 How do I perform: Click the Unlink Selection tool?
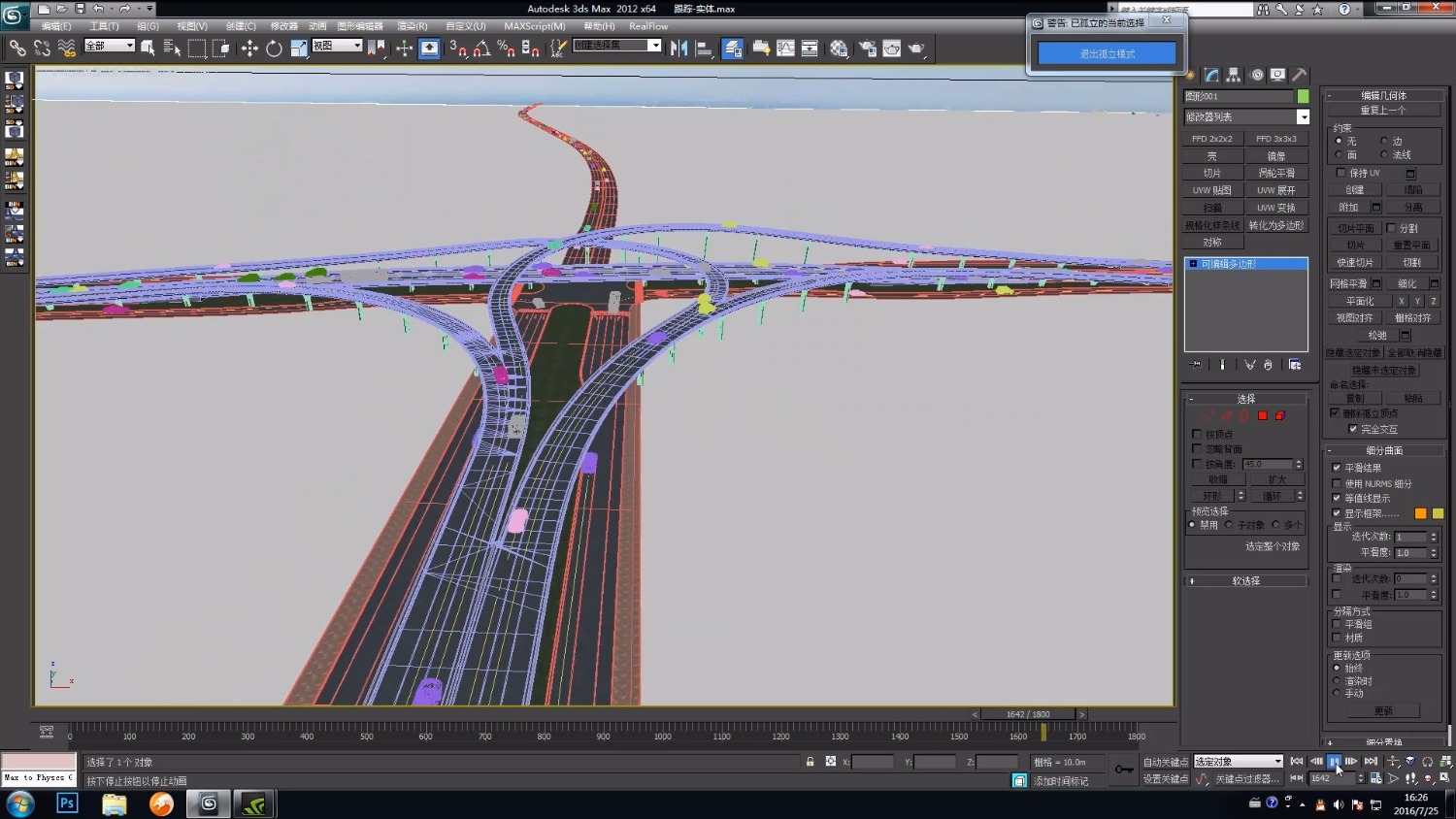[x=42, y=48]
